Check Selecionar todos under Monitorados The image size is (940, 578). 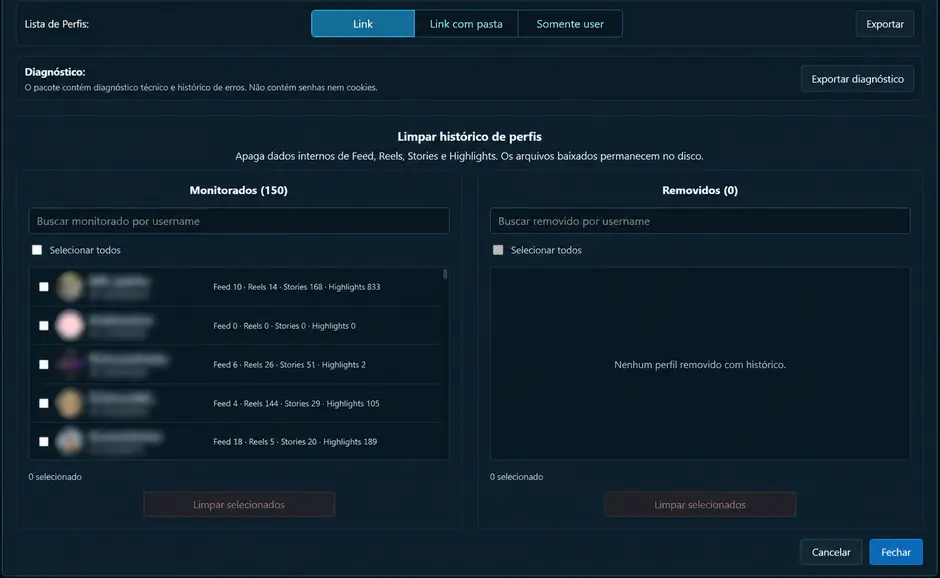tap(37, 250)
